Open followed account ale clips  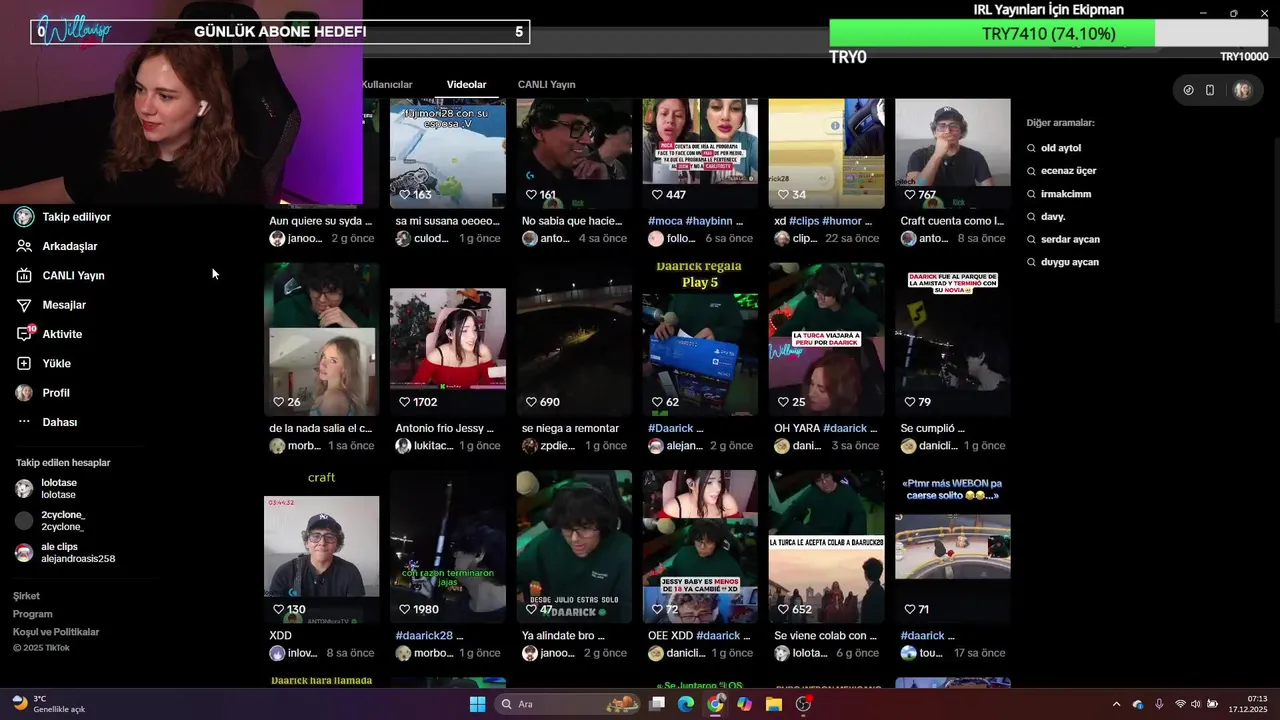pyautogui.click(x=66, y=553)
